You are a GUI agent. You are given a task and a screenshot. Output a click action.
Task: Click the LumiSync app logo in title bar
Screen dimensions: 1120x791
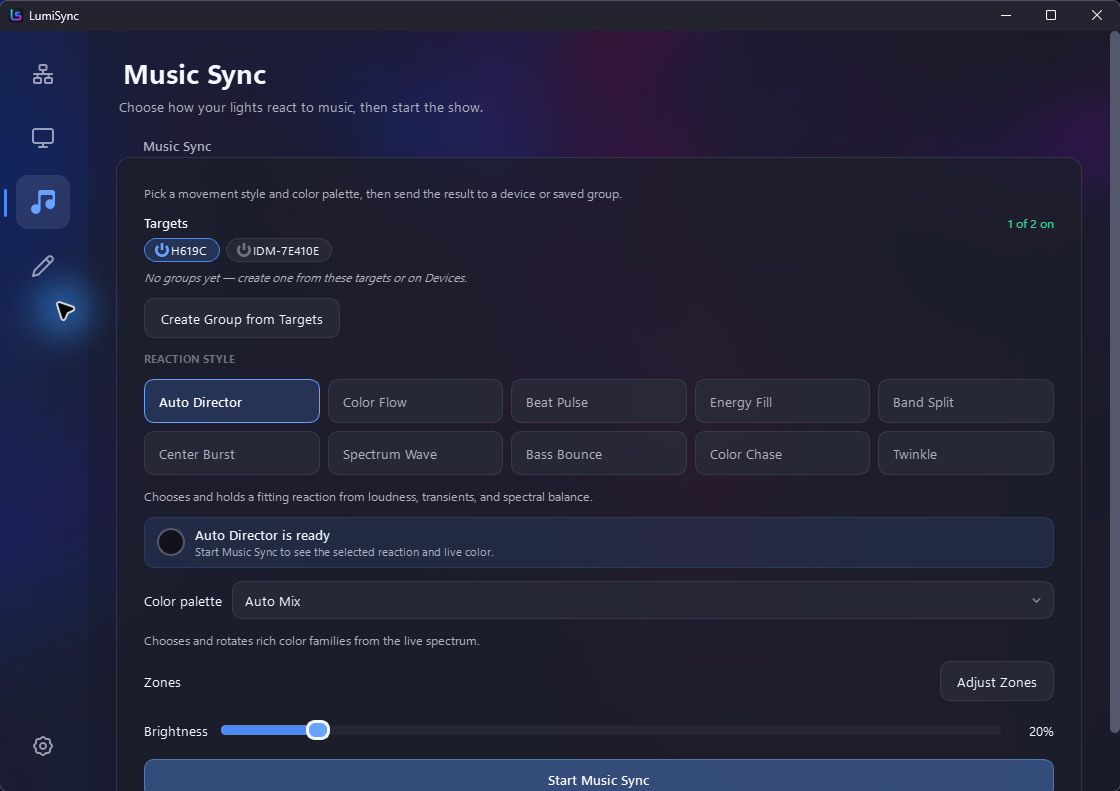[16, 15]
